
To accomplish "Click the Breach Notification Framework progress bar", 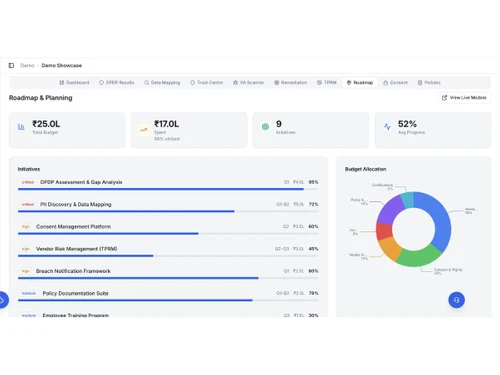I will (168, 278).
